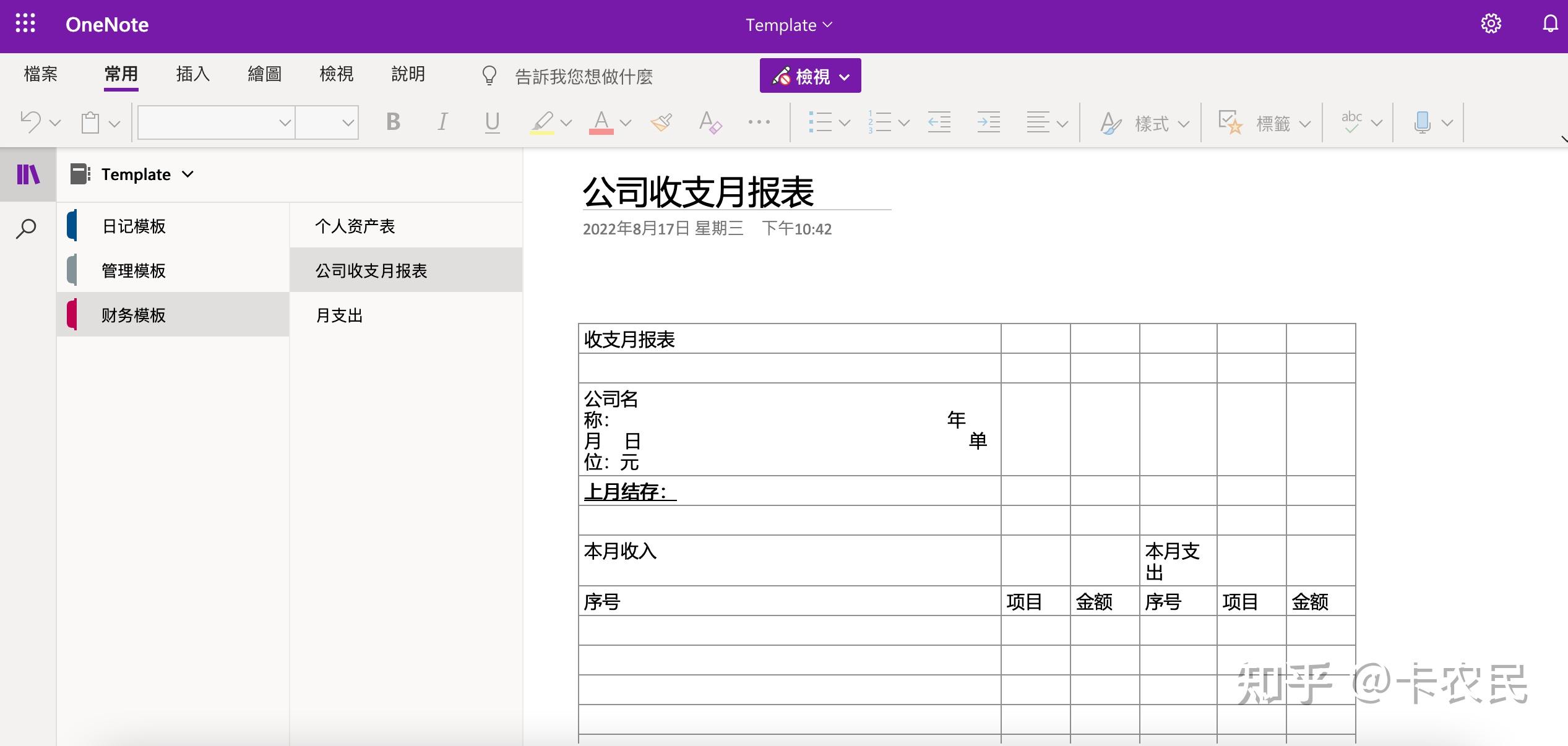Open 樣式 styles button
This screenshot has width=1568, height=746.
1135,123
